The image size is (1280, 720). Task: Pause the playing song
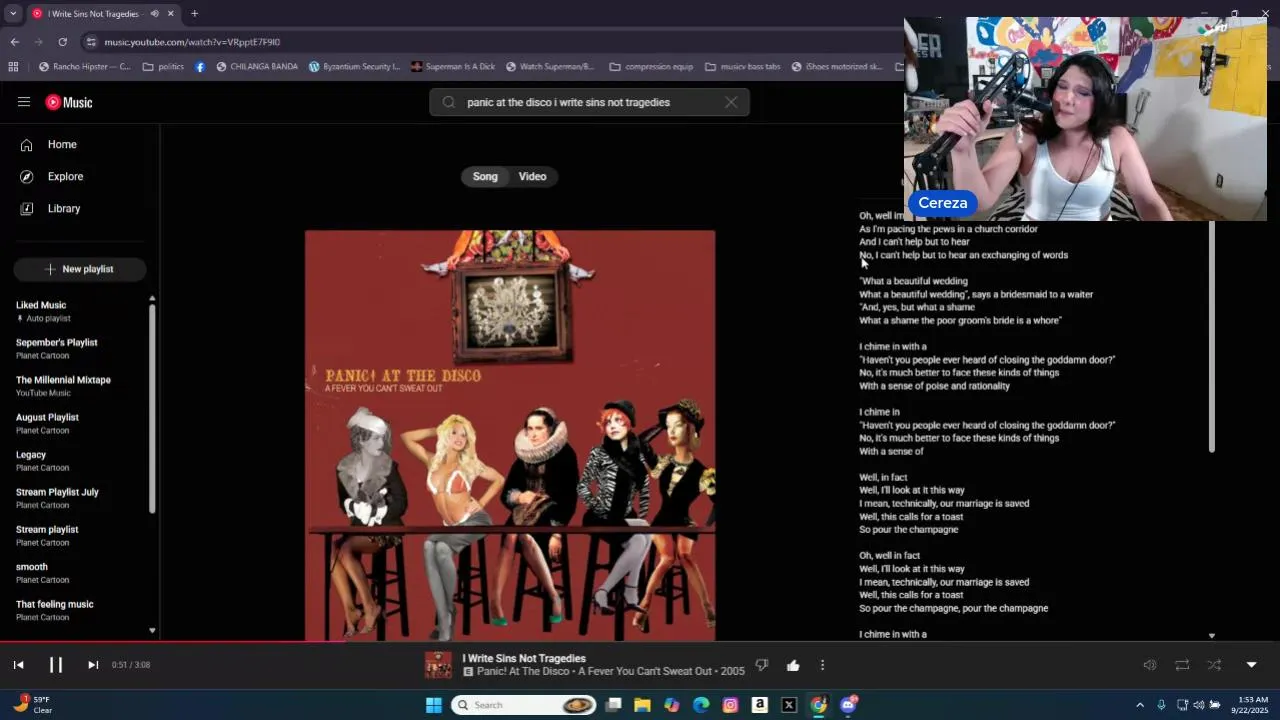56,665
